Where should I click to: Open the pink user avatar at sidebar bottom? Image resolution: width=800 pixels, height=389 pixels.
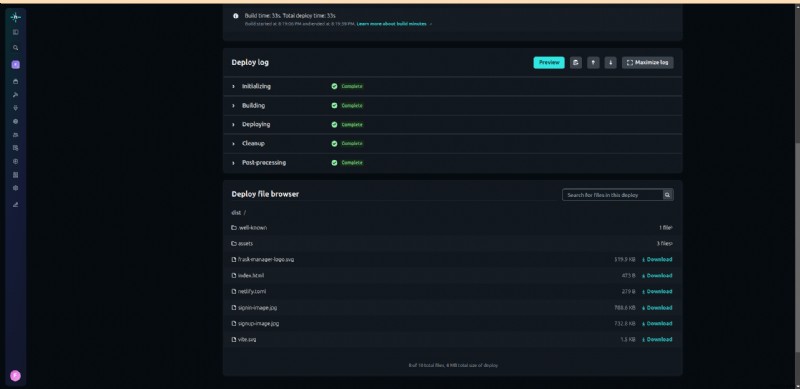tap(15, 376)
